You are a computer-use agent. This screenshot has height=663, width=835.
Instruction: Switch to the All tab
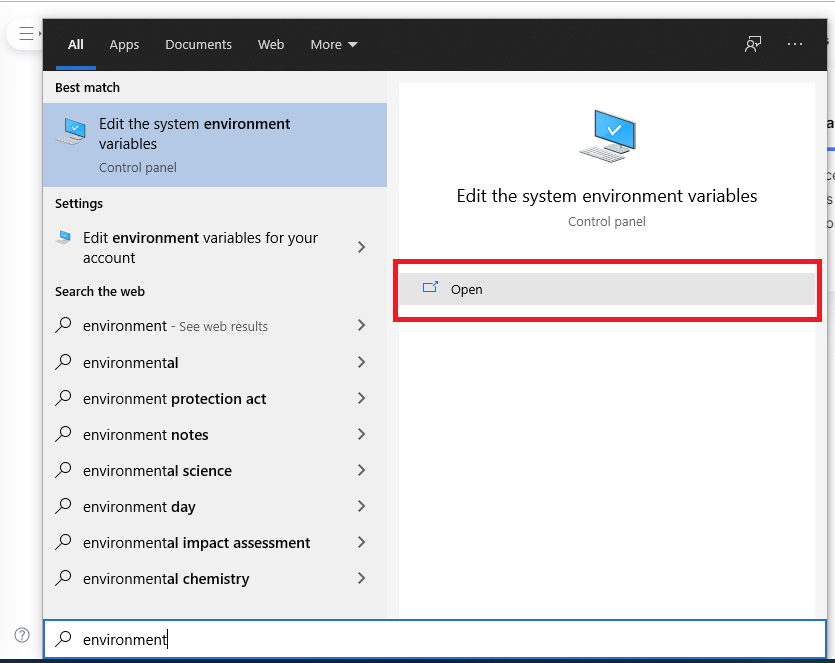76,45
